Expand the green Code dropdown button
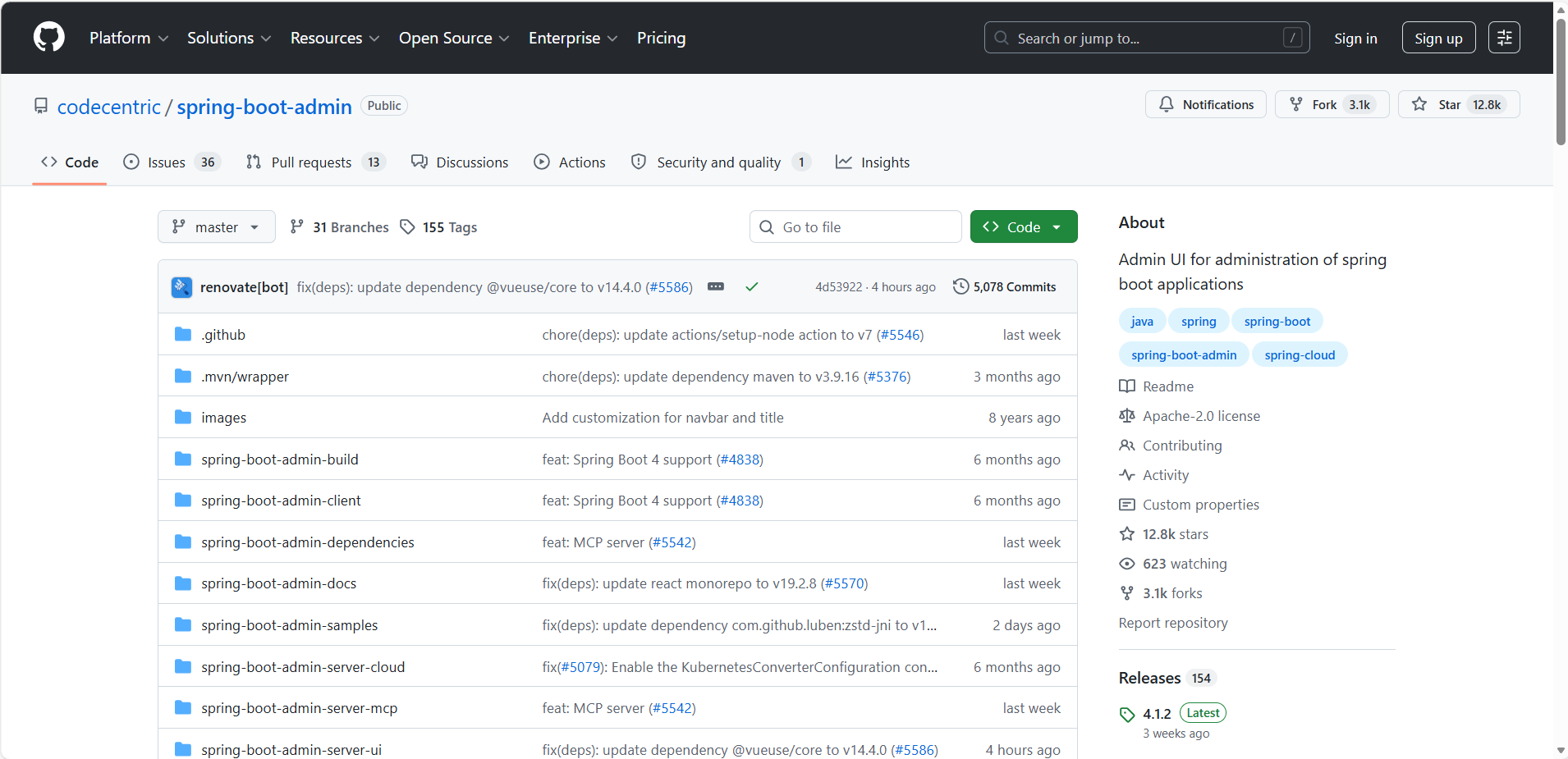The image size is (1568, 759). click(x=1024, y=226)
